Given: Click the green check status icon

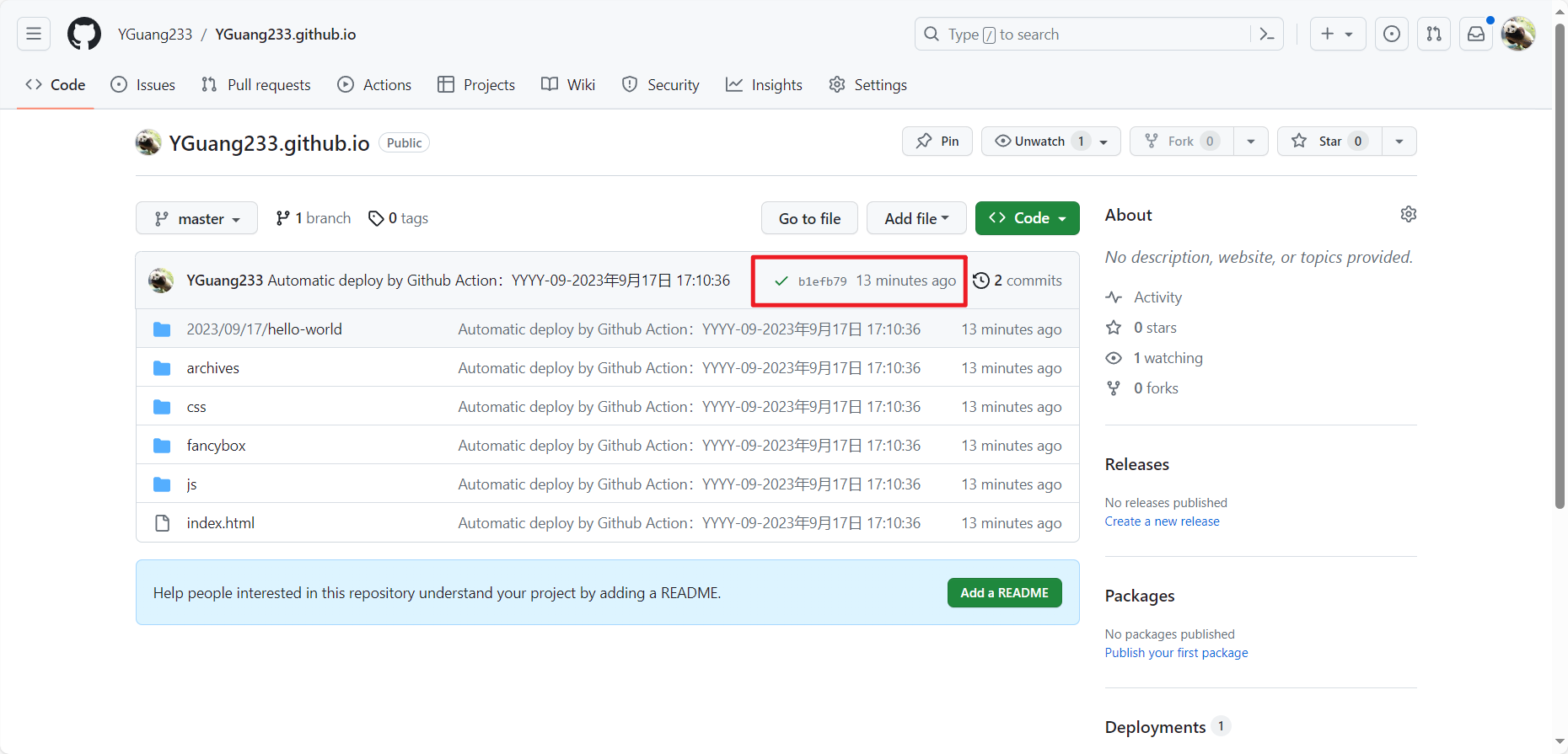Looking at the screenshot, I should pyautogui.click(x=781, y=281).
